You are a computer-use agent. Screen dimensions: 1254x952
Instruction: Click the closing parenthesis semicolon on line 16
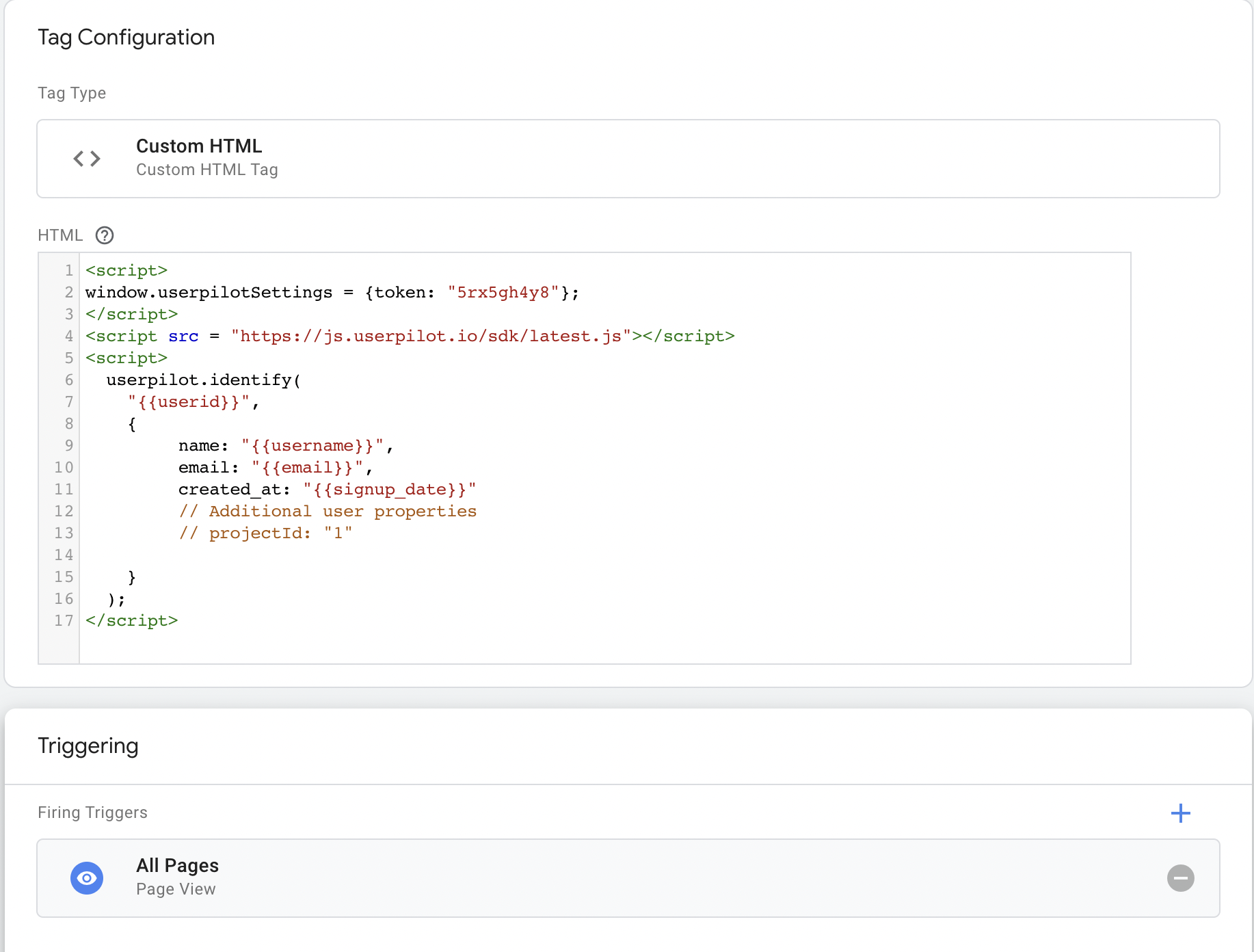click(x=116, y=599)
